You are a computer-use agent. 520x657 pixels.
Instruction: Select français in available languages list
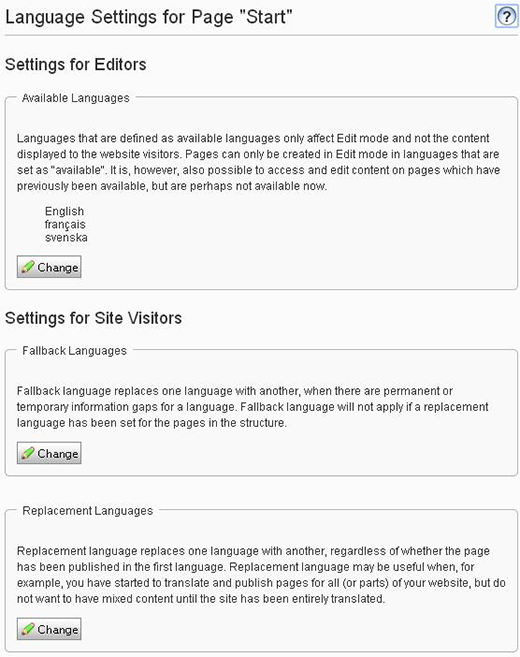pyautogui.click(x=65, y=225)
